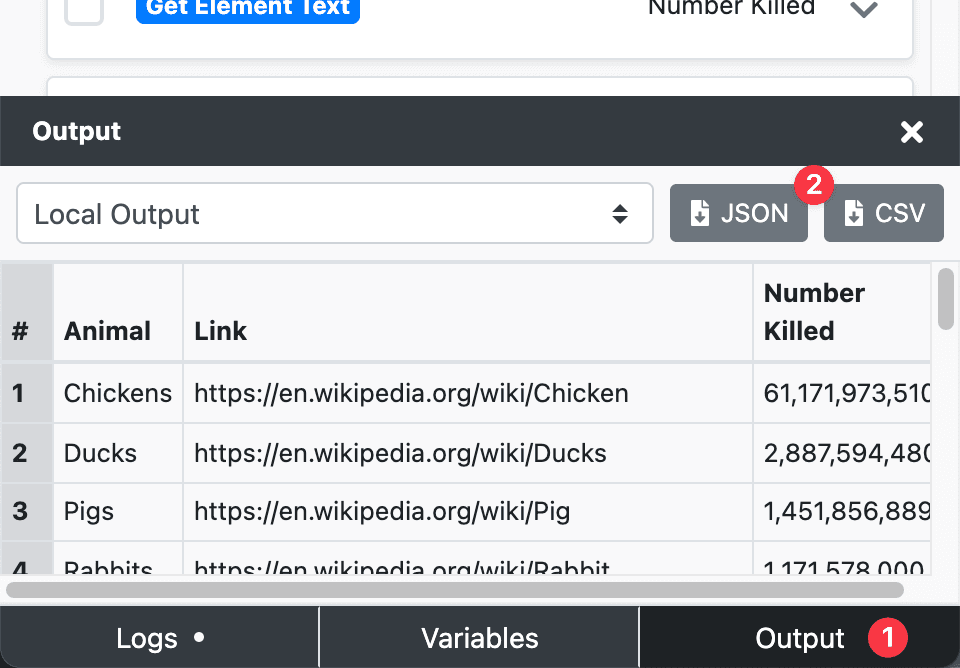
Task: Close the Output panel with X icon
Action: click(911, 132)
